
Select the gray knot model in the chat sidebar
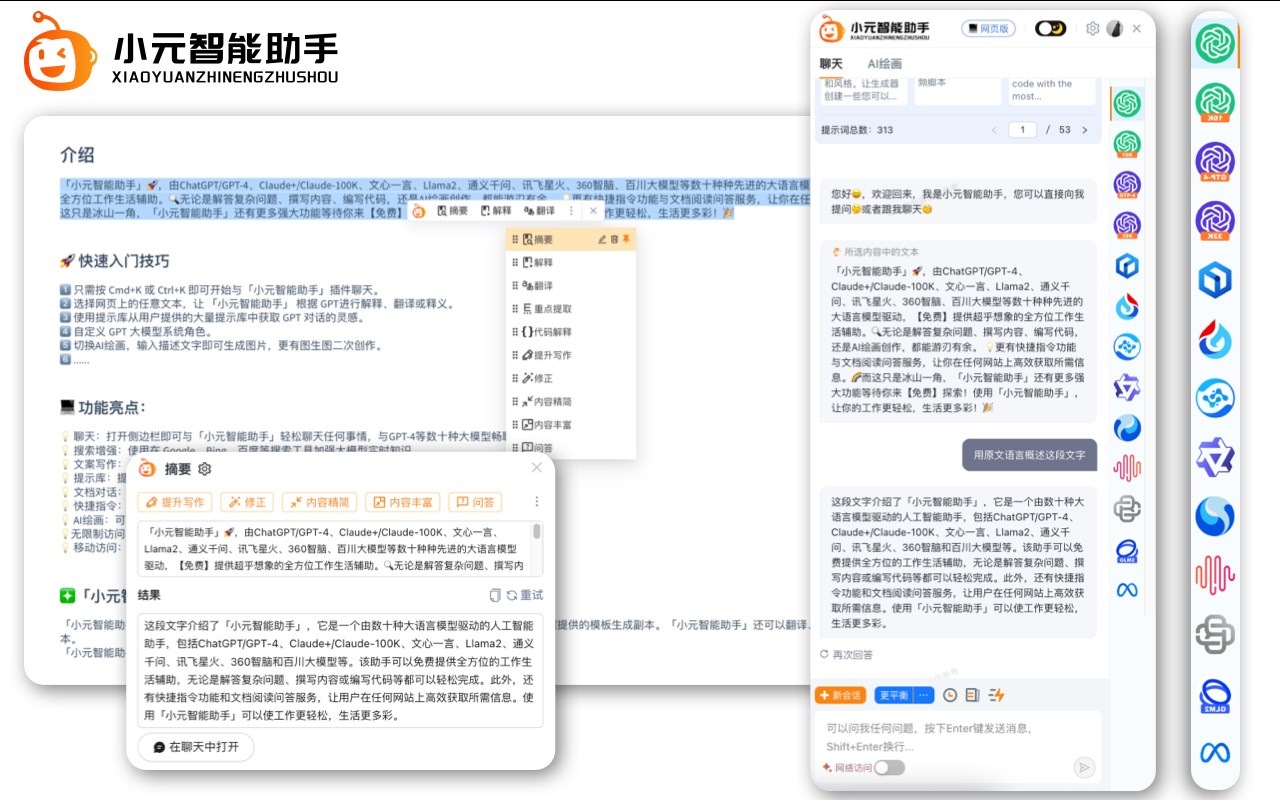tap(1128, 509)
